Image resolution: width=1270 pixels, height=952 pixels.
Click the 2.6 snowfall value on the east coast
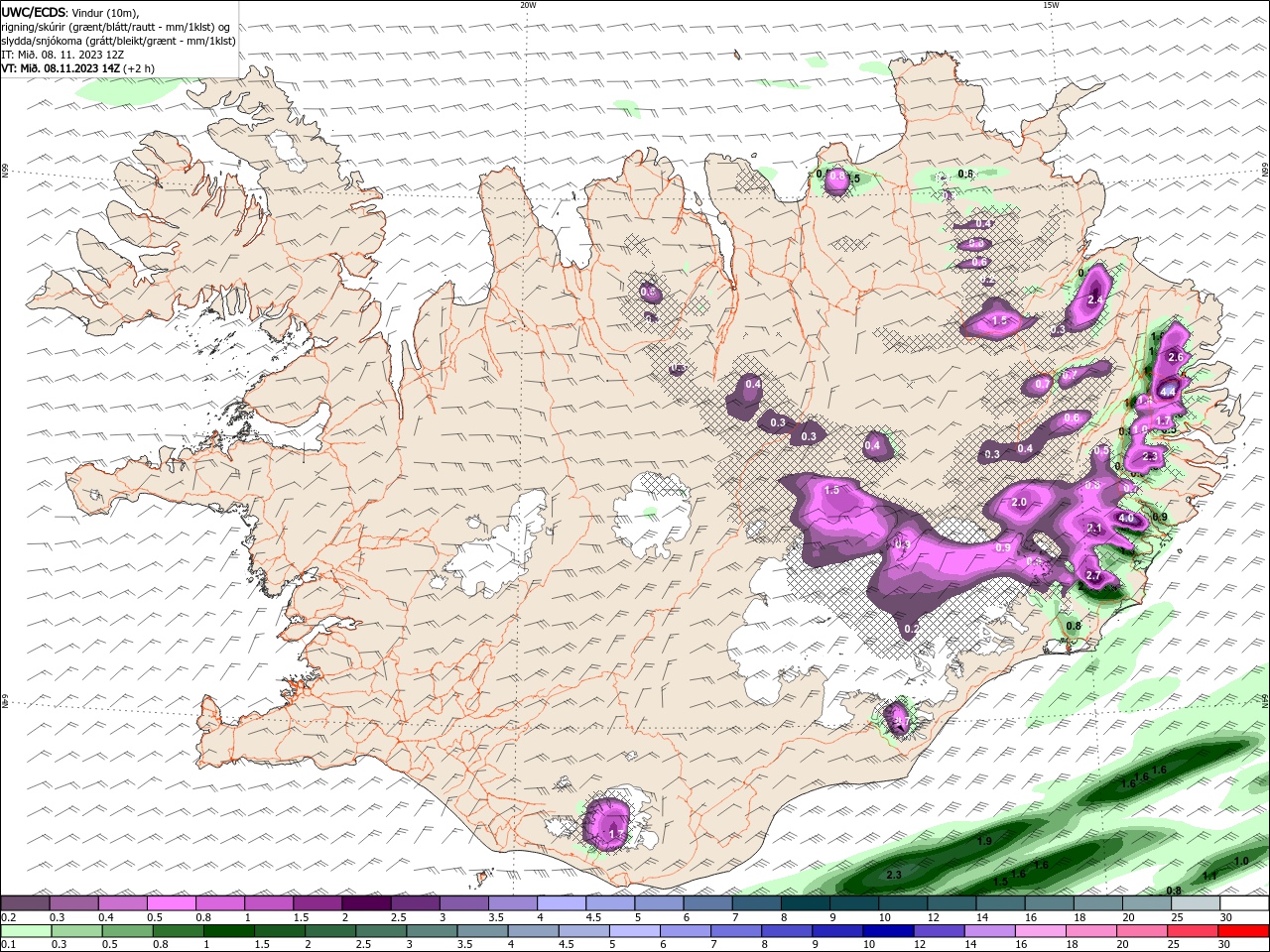coord(1177,357)
